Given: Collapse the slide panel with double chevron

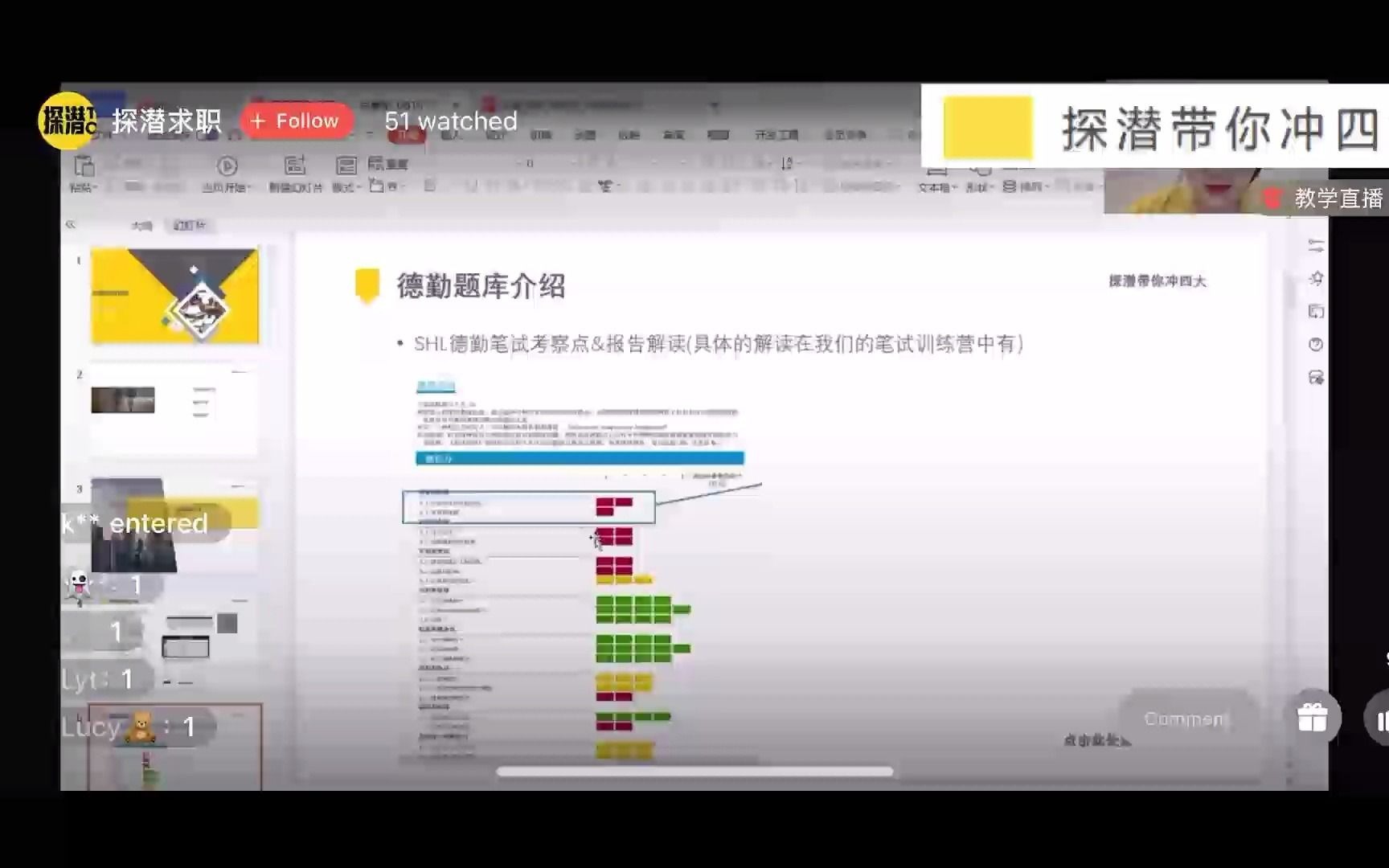Looking at the screenshot, I should pyautogui.click(x=71, y=225).
